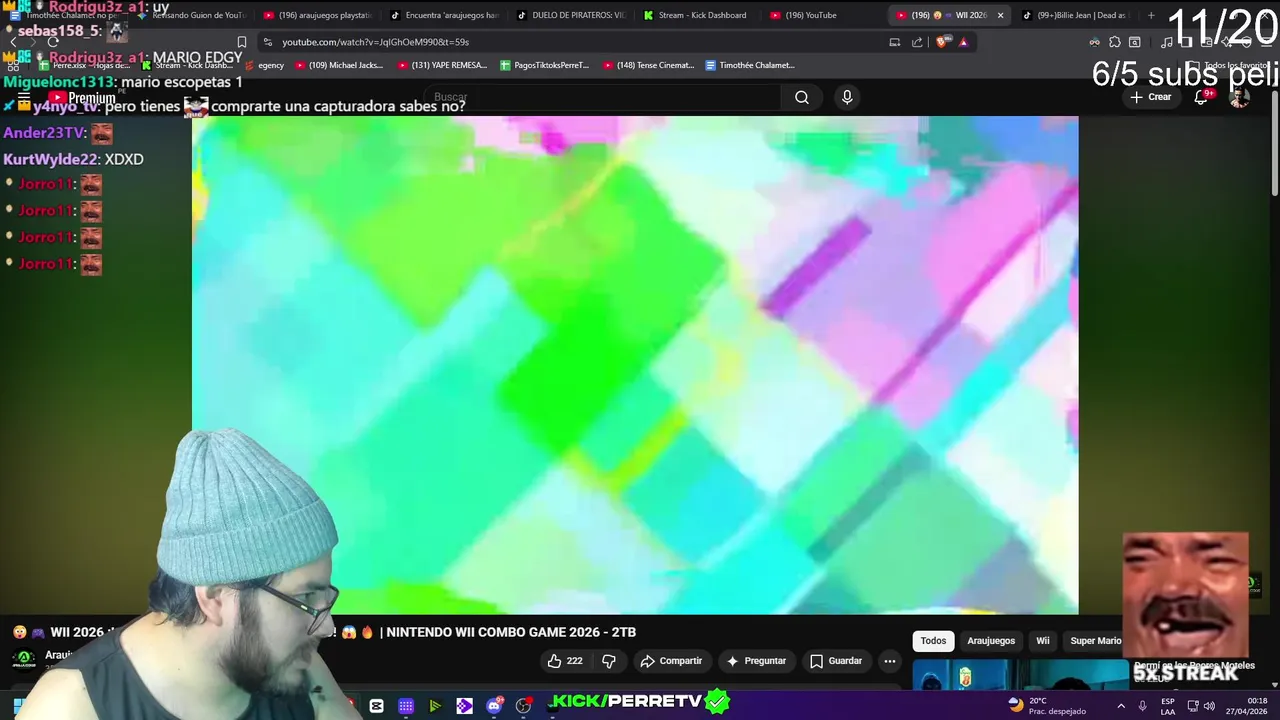Screen dimensions: 1280x720
Task: Click the video title 'NINTENDO WII COMBO GAME 2026 - 2TB'
Action: coord(511,632)
